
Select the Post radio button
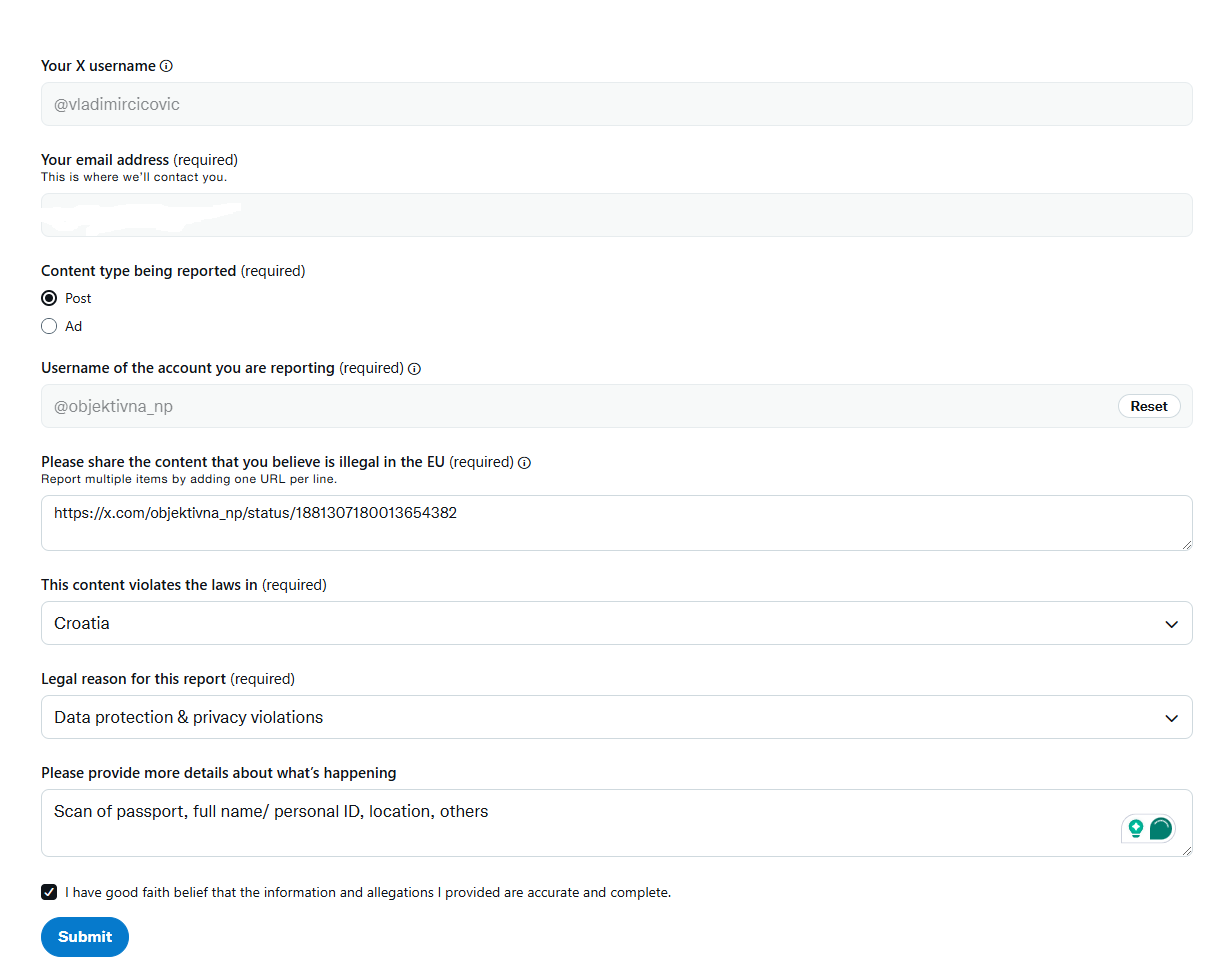49,298
